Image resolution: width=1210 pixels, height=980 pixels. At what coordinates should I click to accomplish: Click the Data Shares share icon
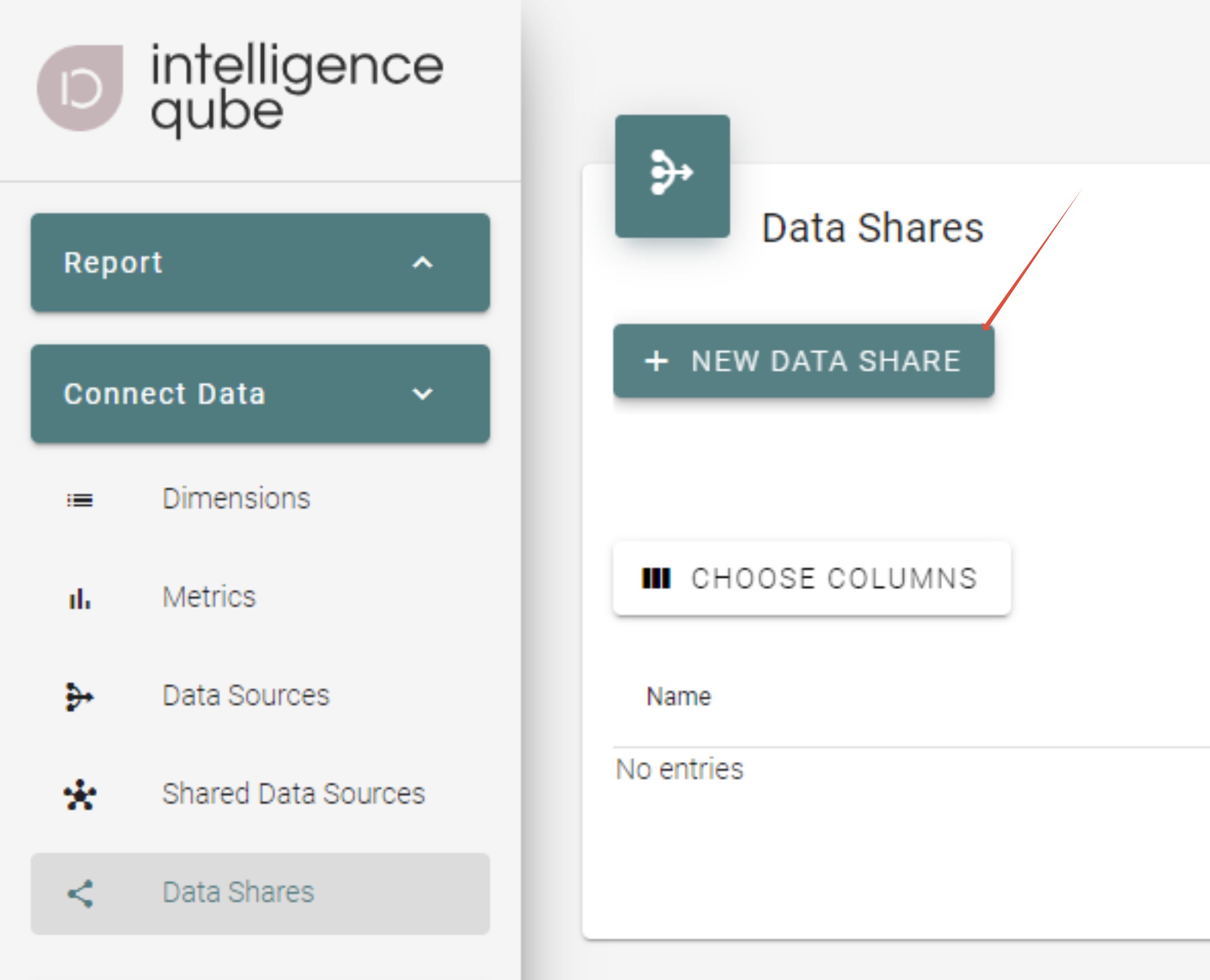(x=80, y=893)
